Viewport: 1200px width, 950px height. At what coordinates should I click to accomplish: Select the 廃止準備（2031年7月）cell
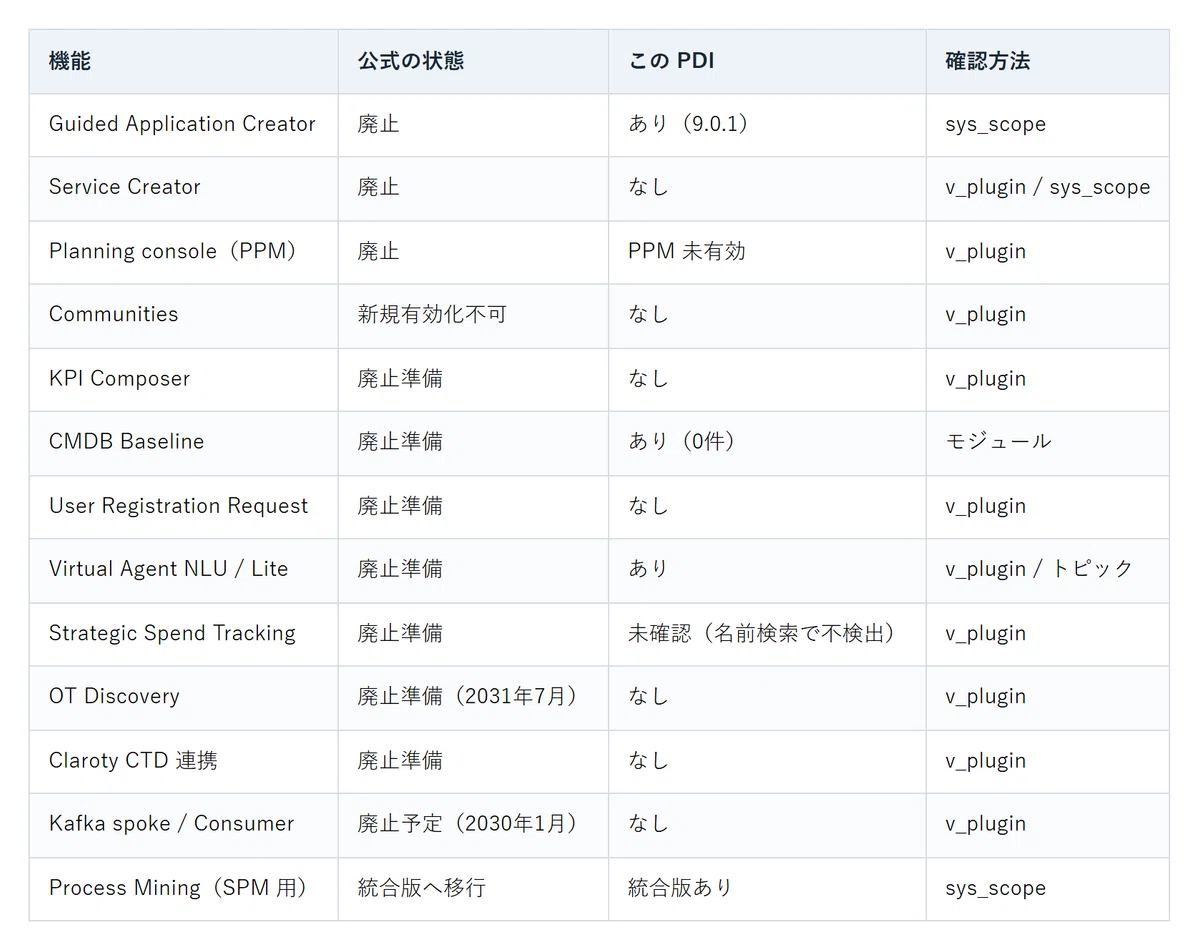point(471,696)
